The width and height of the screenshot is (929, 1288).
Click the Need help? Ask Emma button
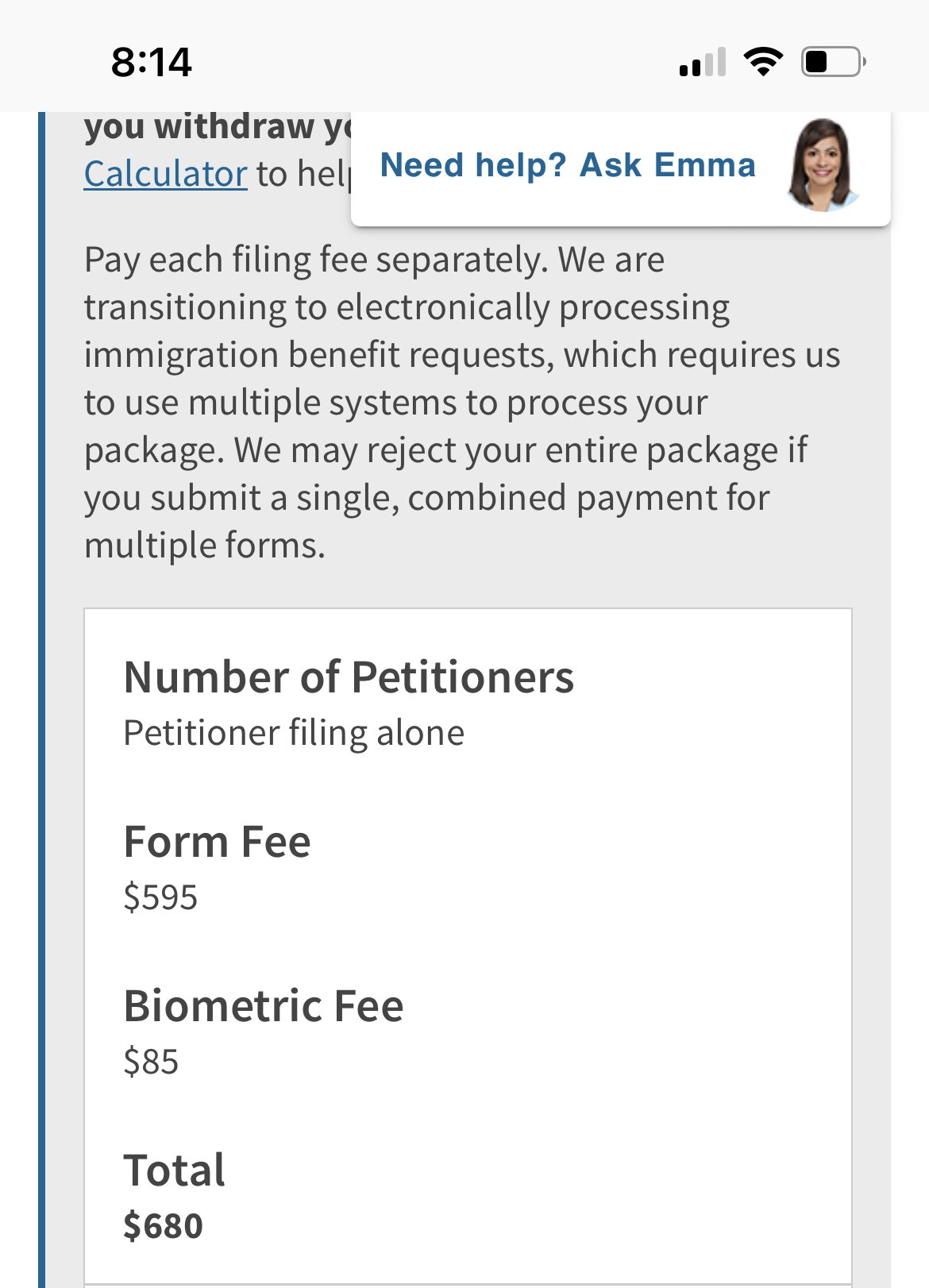tap(620, 168)
